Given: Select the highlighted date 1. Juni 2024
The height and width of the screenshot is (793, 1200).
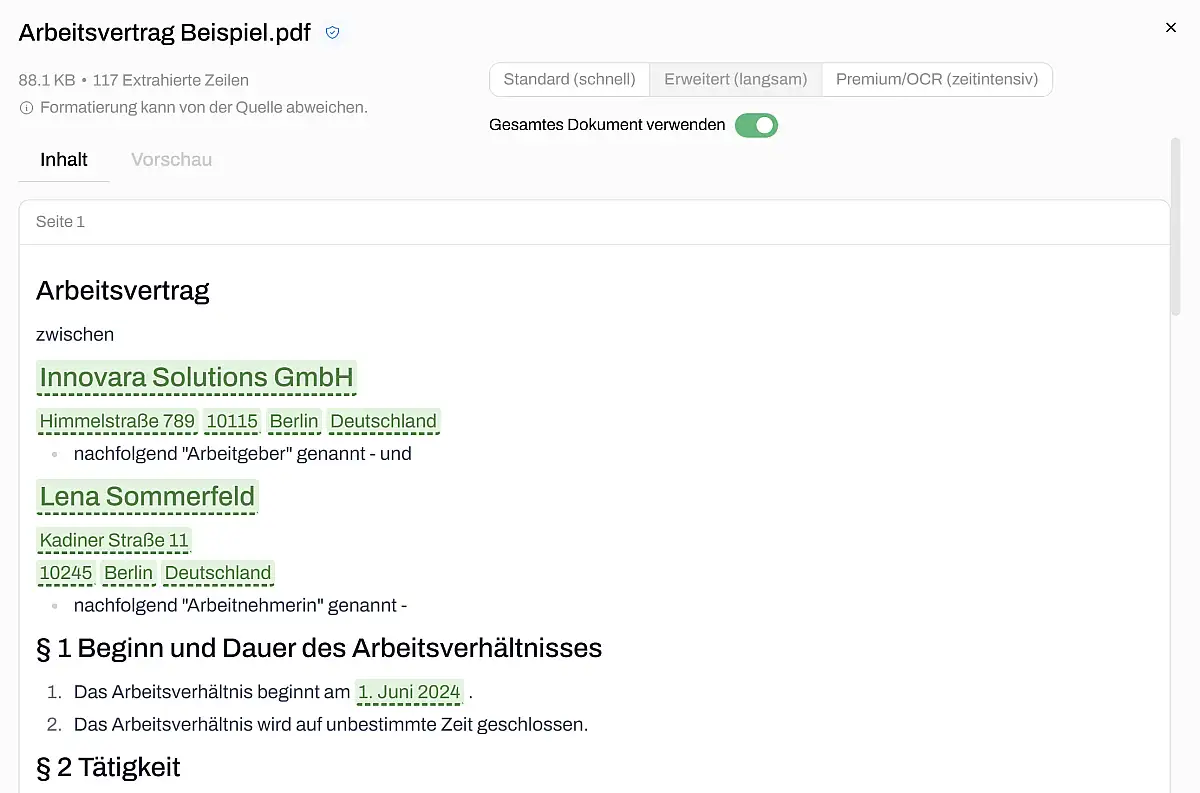Looking at the screenshot, I should 409,691.
